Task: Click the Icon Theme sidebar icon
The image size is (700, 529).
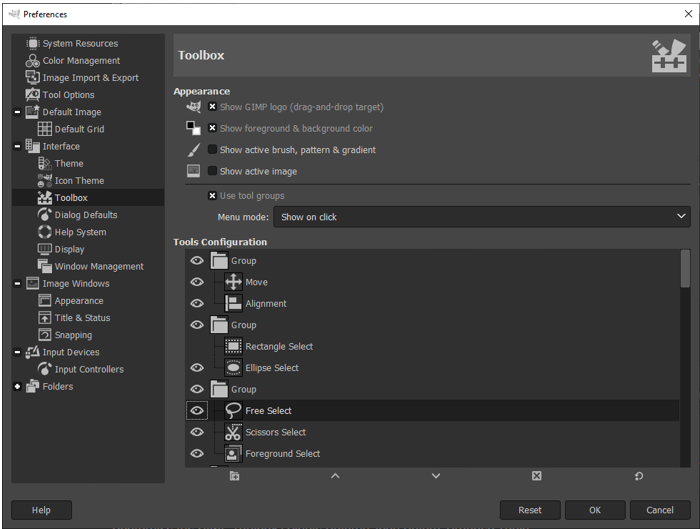Action: (x=45, y=181)
